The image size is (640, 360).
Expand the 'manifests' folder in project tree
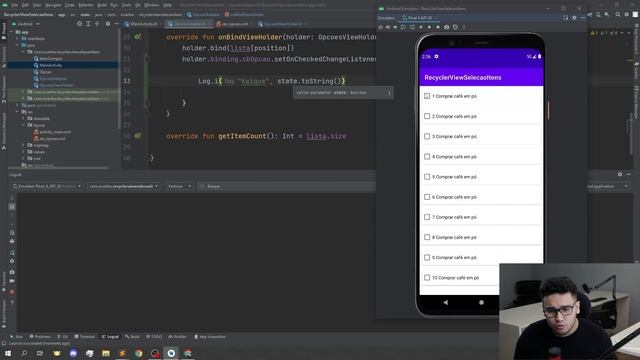click(18, 38)
